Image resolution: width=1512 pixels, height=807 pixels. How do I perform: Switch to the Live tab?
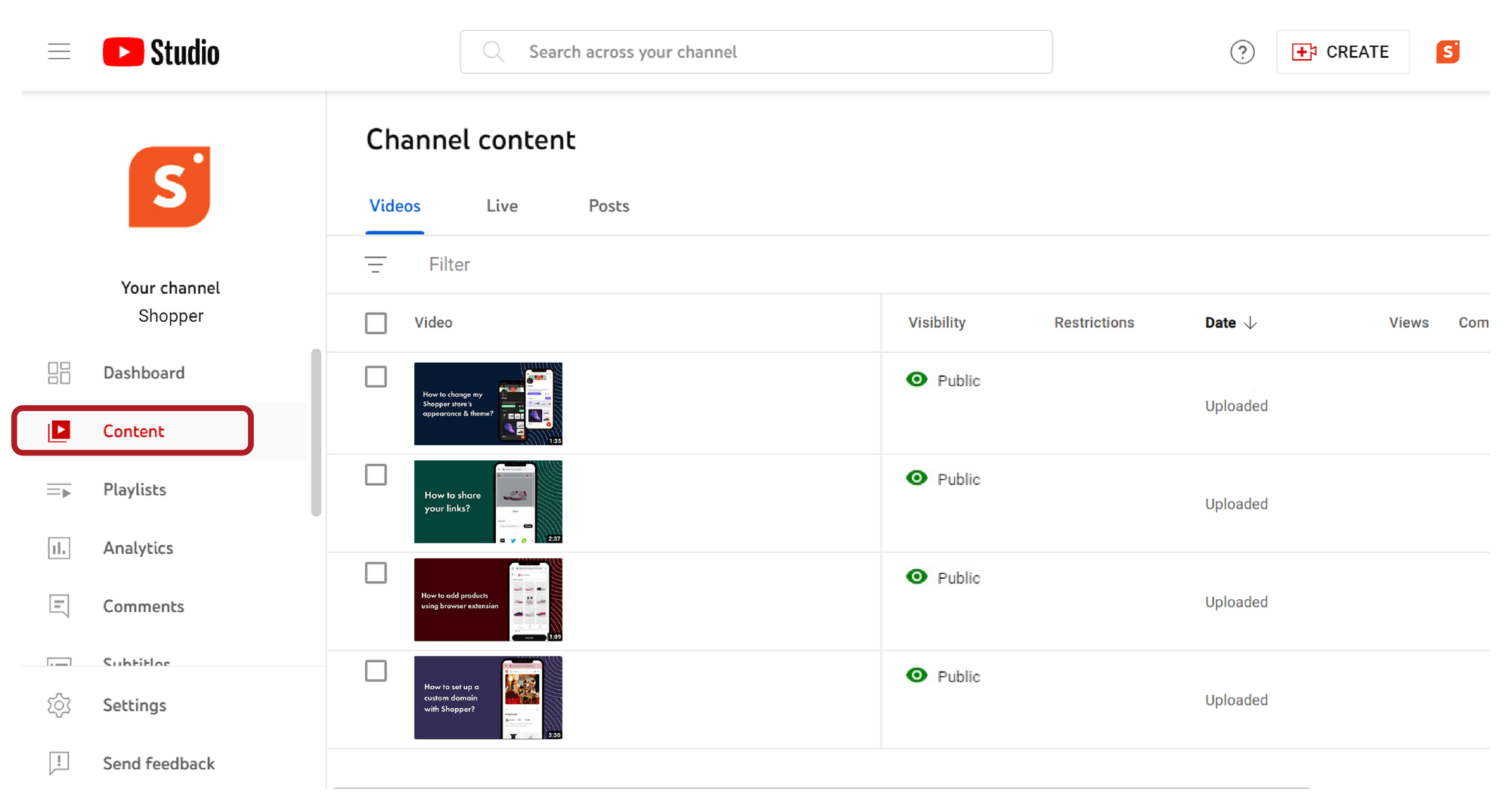coord(502,206)
